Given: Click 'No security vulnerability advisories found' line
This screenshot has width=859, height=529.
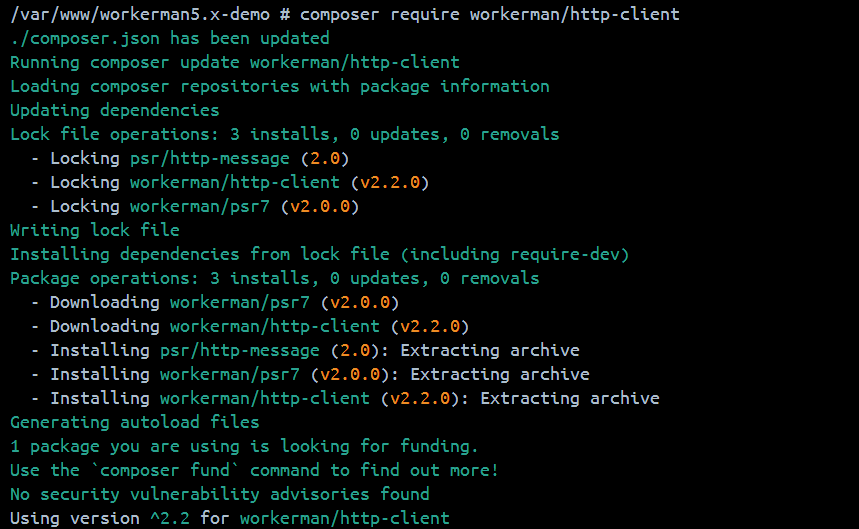Looking at the screenshot, I should (x=219, y=494).
